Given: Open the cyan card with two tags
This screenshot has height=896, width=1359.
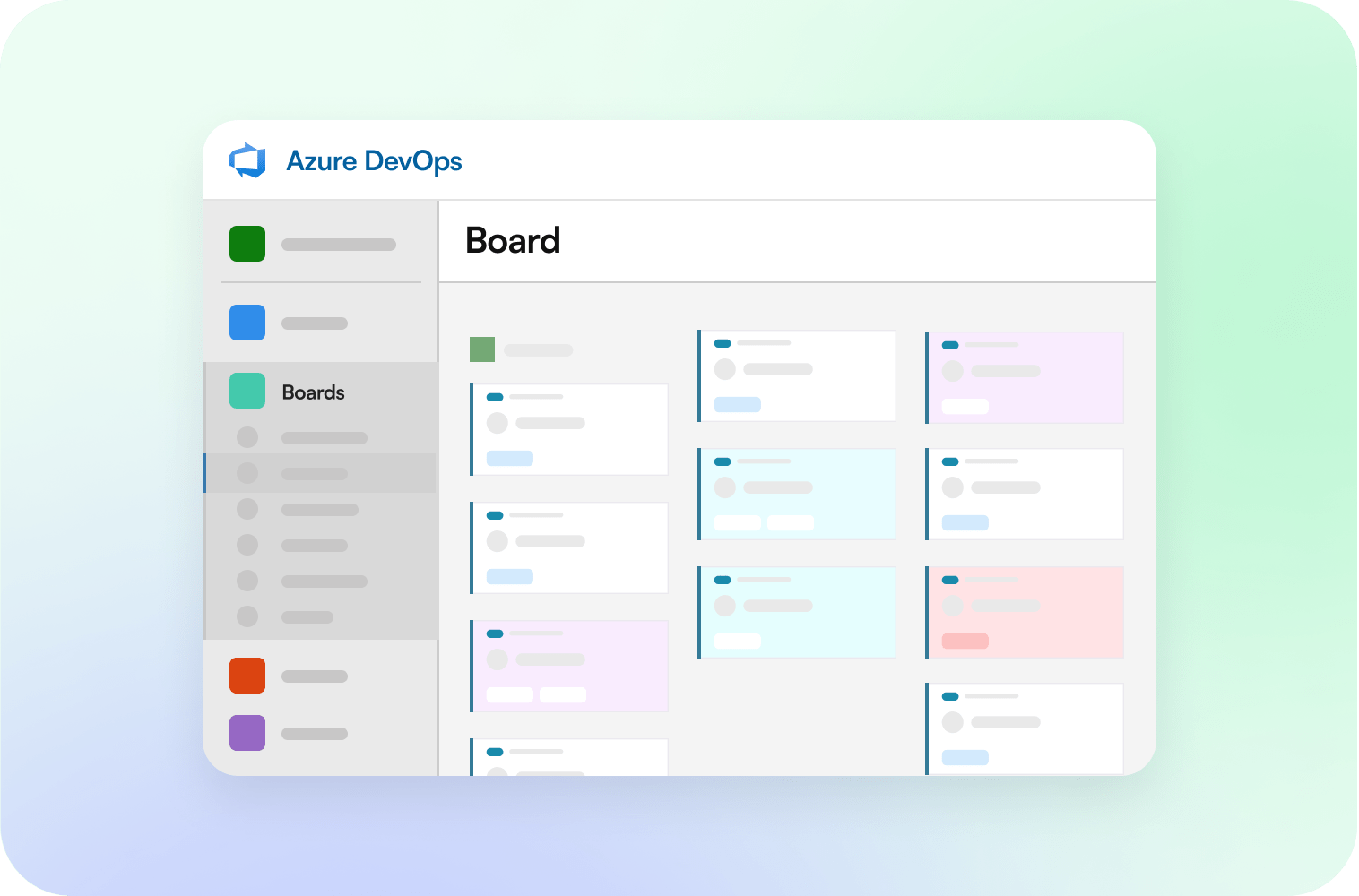Looking at the screenshot, I should [797, 495].
